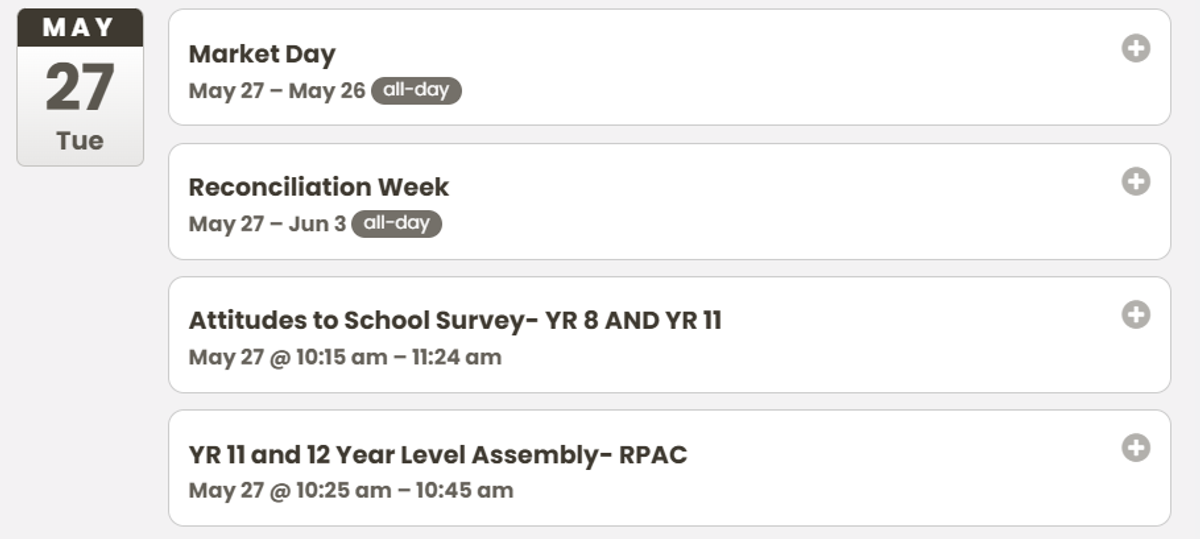Expand Reconciliation Week using its plus icon

pos(1135,181)
